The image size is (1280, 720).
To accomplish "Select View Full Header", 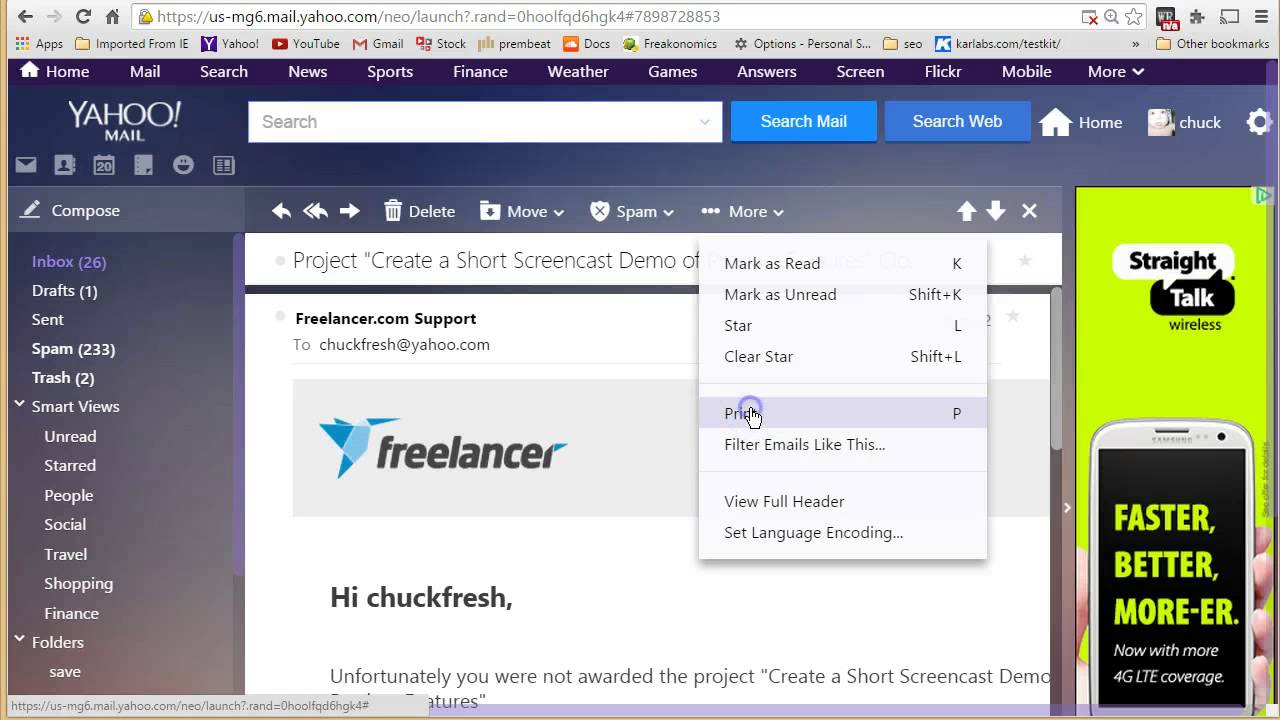I will (843, 502).
